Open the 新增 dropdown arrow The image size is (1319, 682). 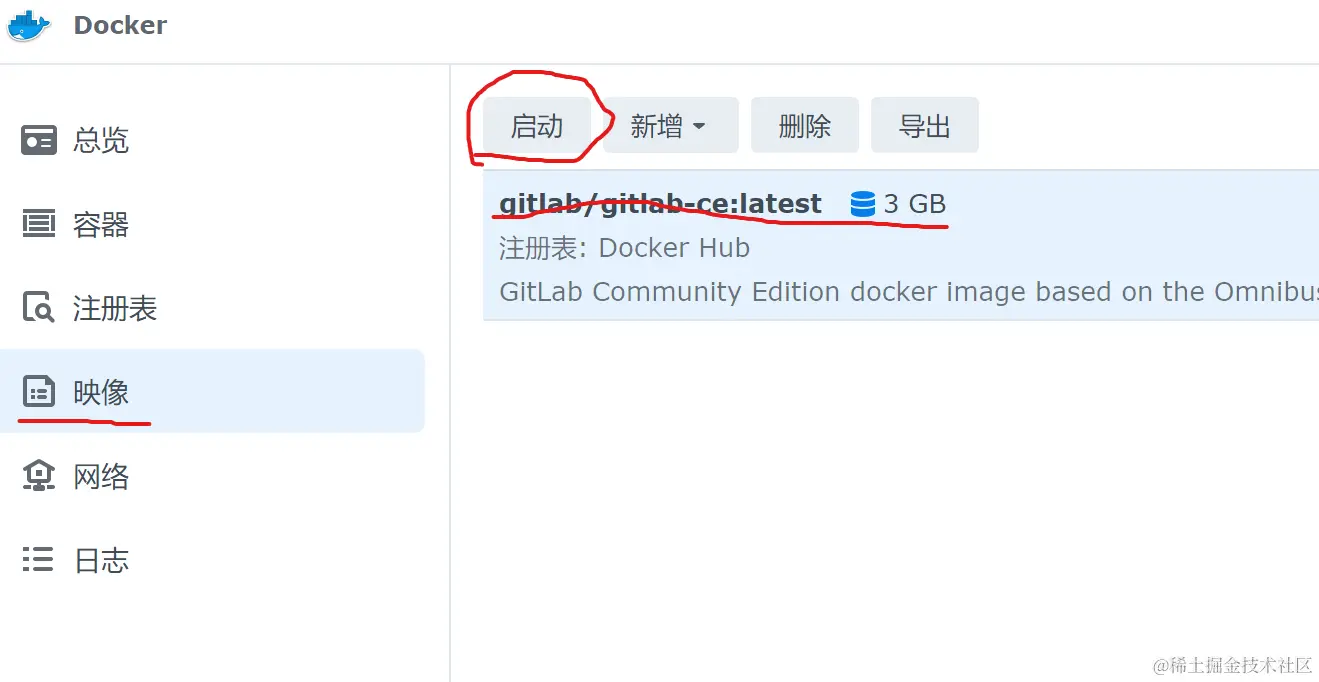(x=699, y=127)
